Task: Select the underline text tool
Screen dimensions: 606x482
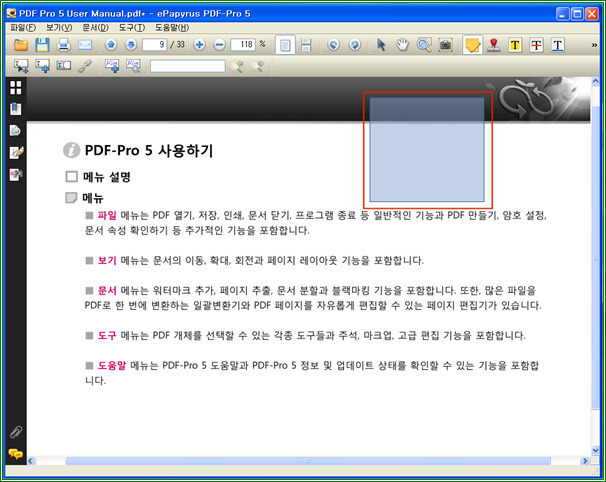Action: pos(557,45)
